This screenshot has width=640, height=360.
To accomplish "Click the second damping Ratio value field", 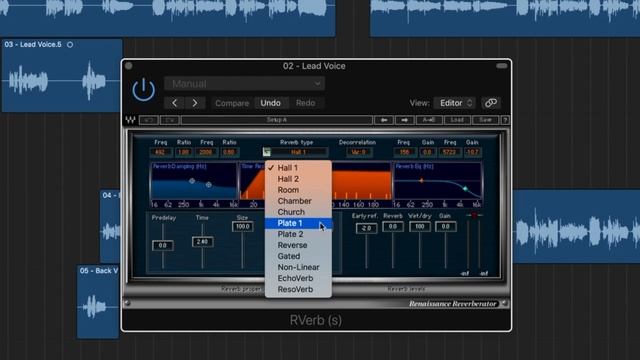I will pyautogui.click(x=229, y=152).
